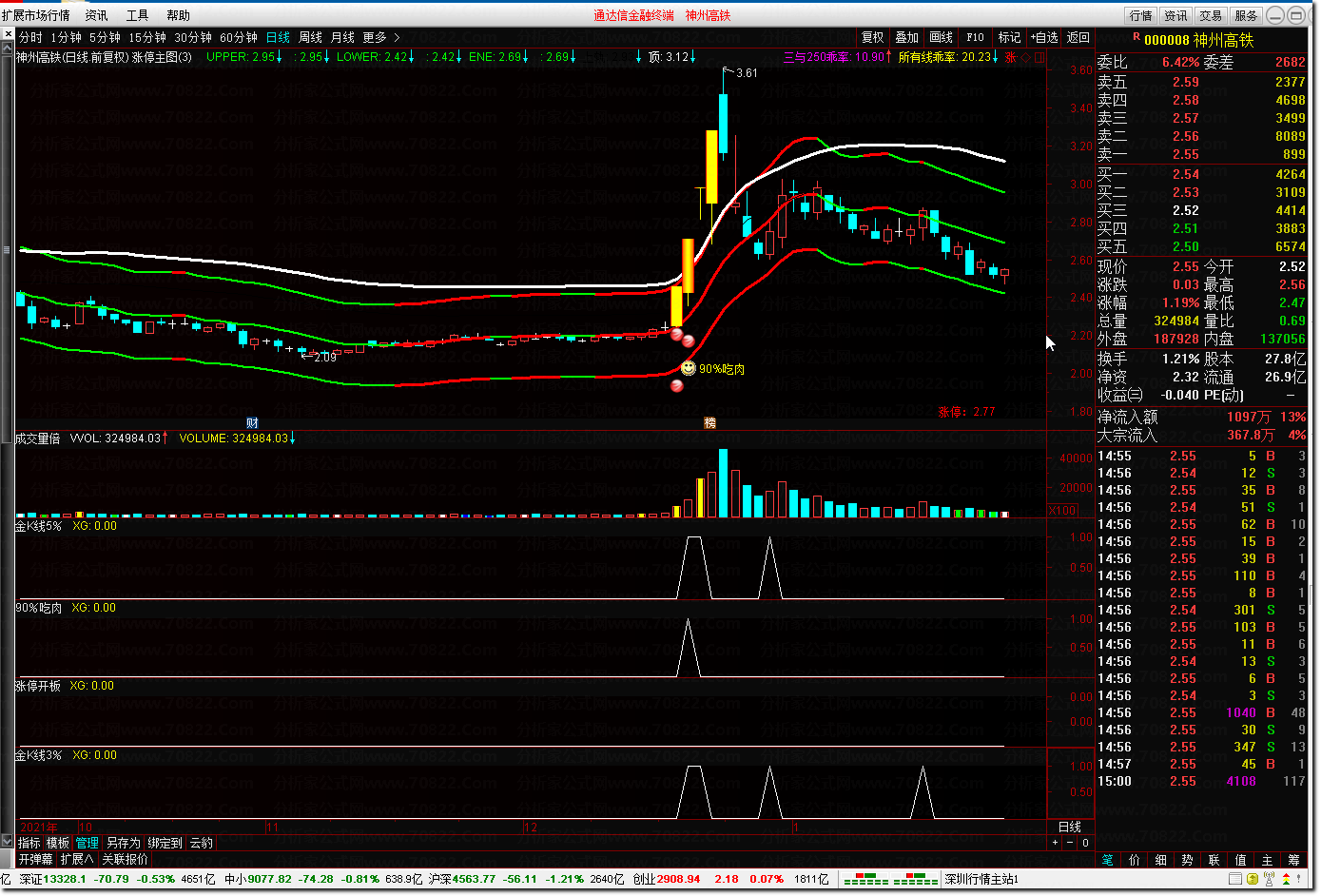Image resolution: width=1321 pixels, height=896 pixels.
Task: Click the list view icon in status bar
Action: point(1235,879)
